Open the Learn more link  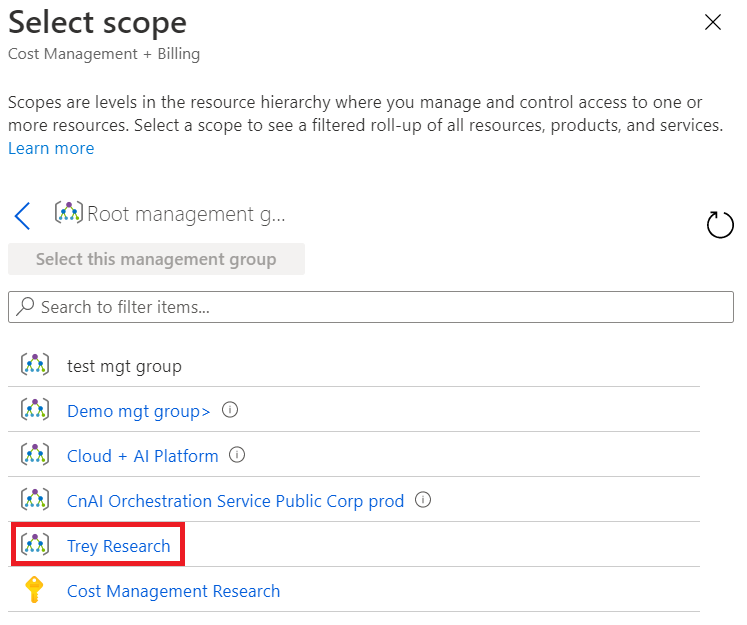pyautogui.click(x=51, y=148)
